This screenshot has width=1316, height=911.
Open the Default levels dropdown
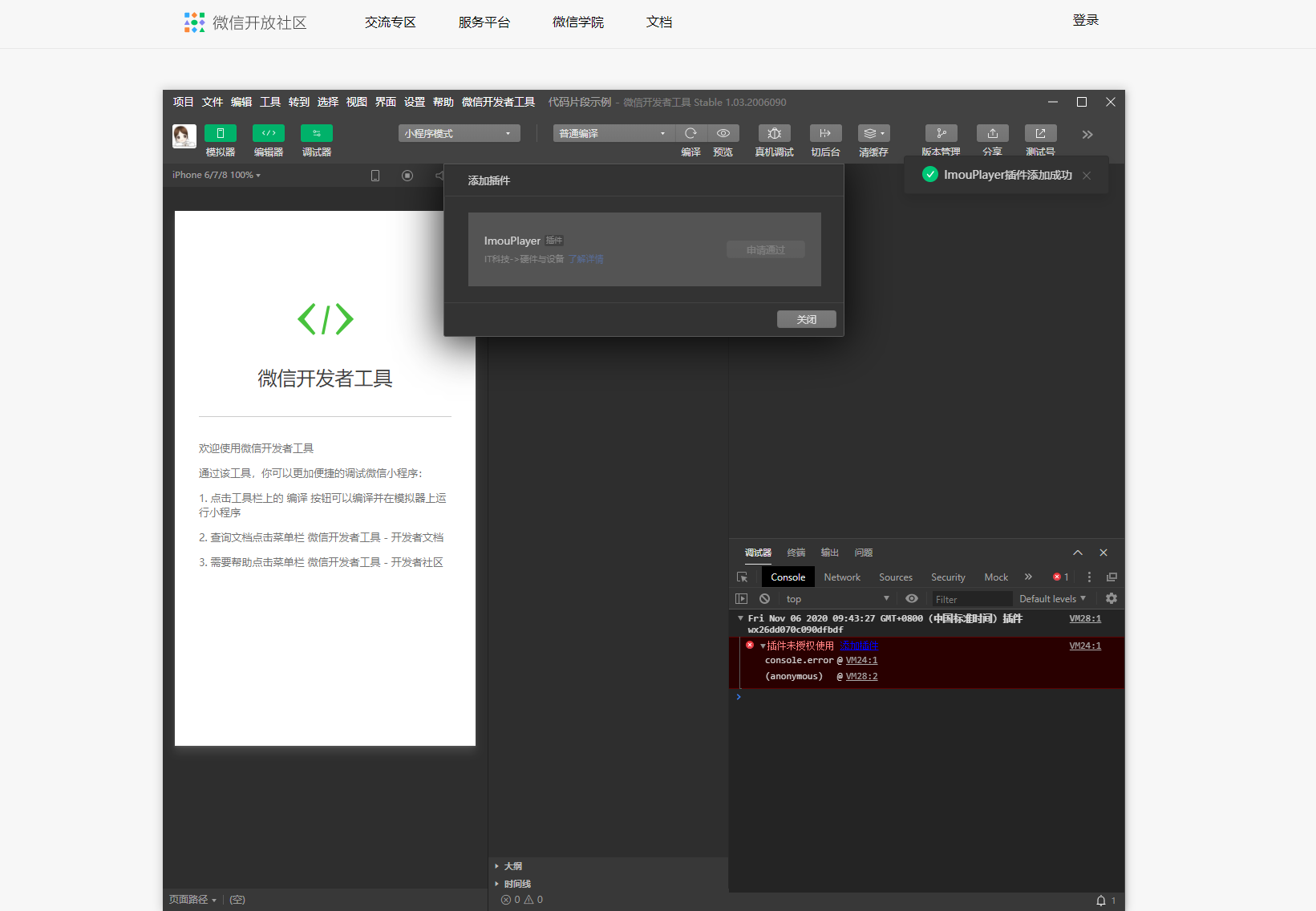pyautogui.click(x=1052, y=599)
